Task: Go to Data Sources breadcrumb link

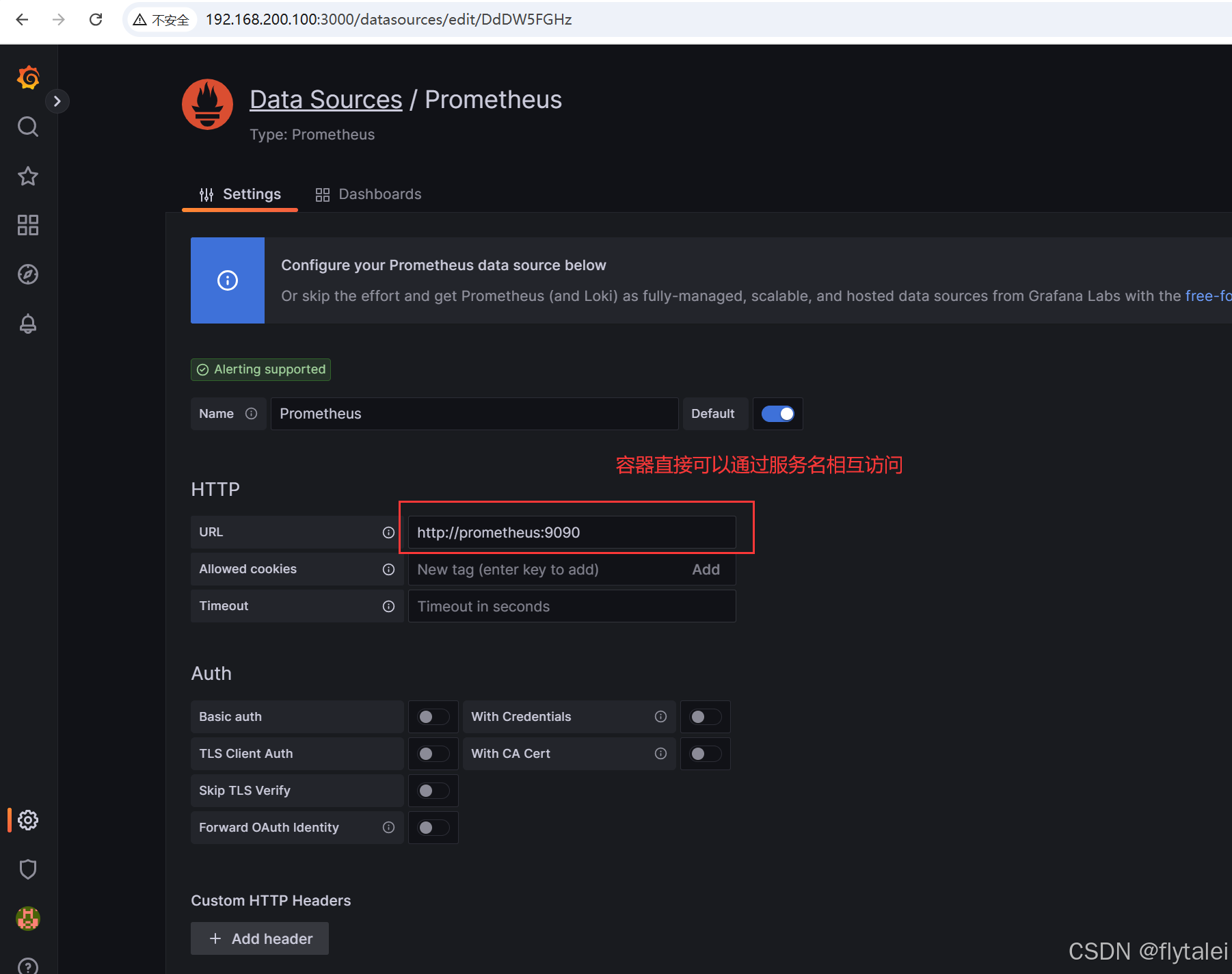Action: click(x=325, y=100)
